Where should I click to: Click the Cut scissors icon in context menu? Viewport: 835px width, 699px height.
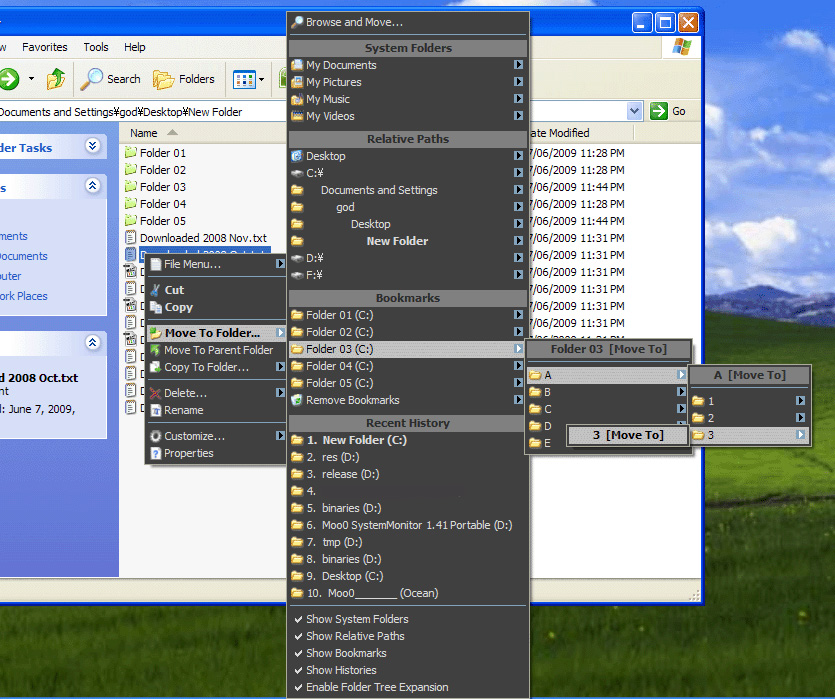click(156, 290)
